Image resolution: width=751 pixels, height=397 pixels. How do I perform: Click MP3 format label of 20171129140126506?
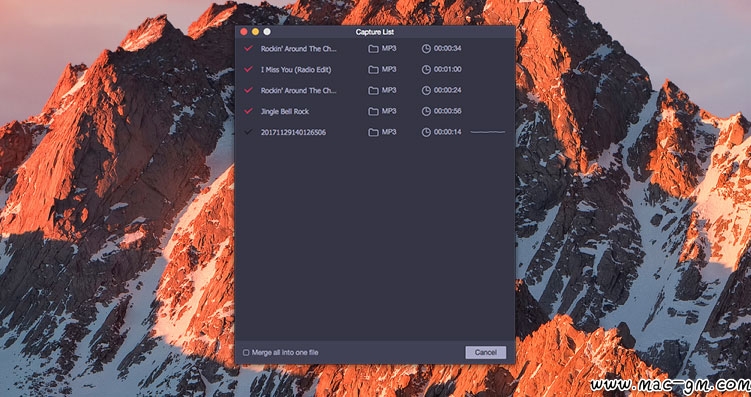click(389, 132)
